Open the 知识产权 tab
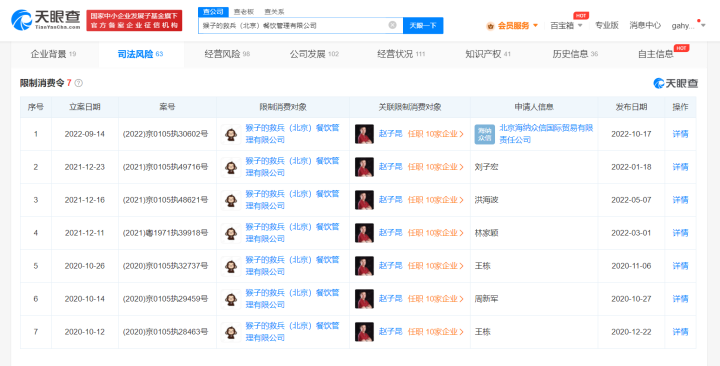 click(488, 54)
